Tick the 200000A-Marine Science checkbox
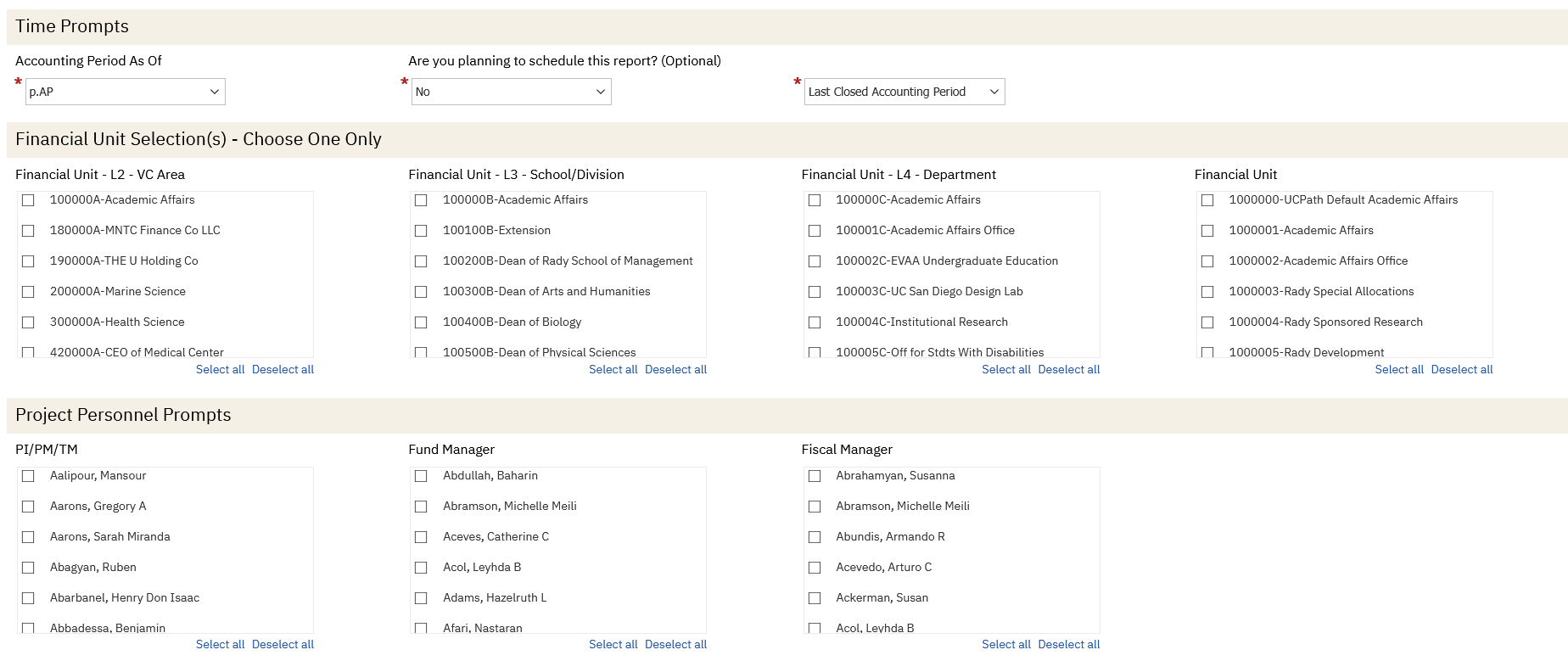Viewport: 1568px width, 661px height. [x=28, y=292]
